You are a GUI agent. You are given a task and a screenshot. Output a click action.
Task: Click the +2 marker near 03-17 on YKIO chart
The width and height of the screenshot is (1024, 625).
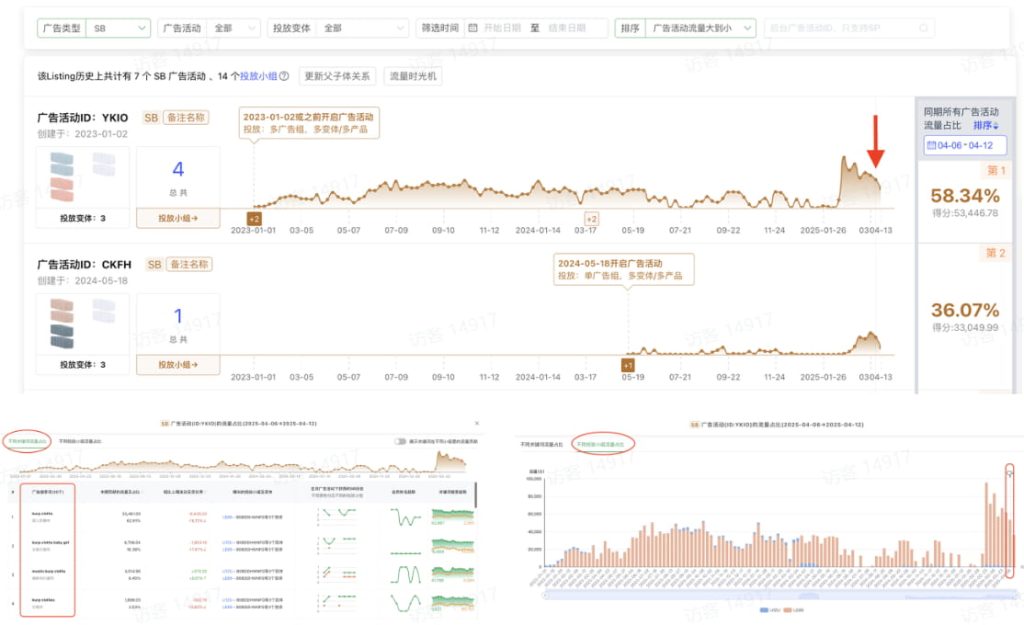591,219
